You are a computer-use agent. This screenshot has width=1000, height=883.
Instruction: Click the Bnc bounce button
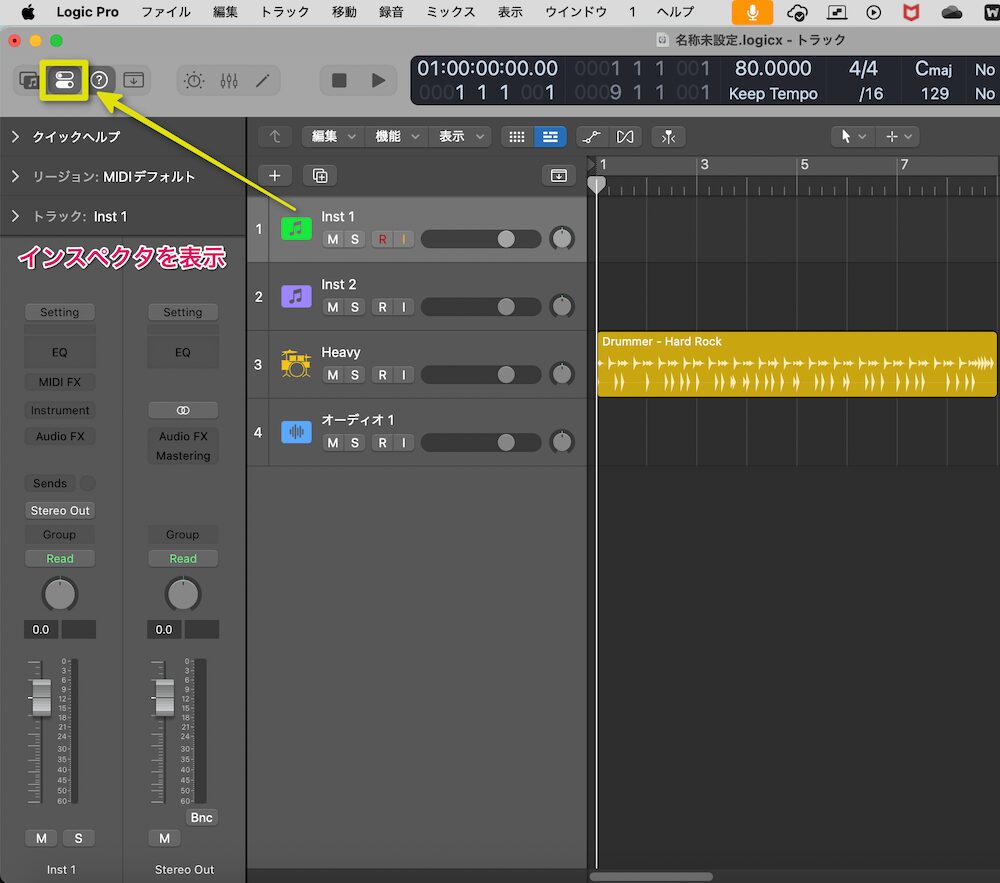[202, 817]
